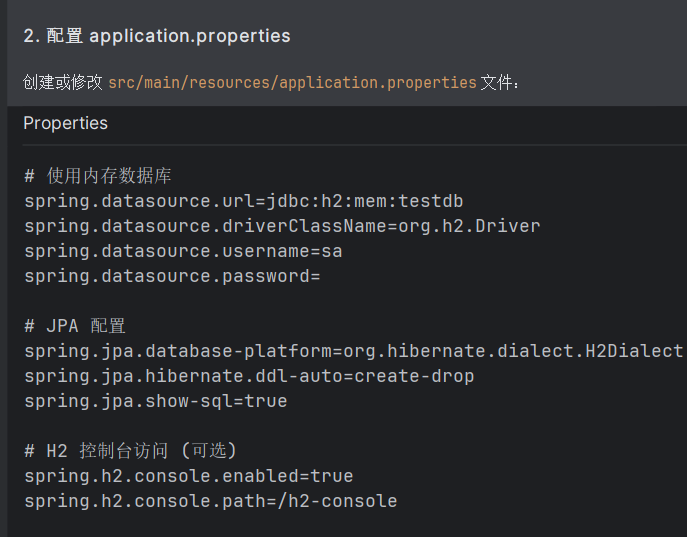The width and height of the screenshot is (687, 537).
Task: Click the "# 使用内存数据库" comment line
Action: click(x=98, y=176)
